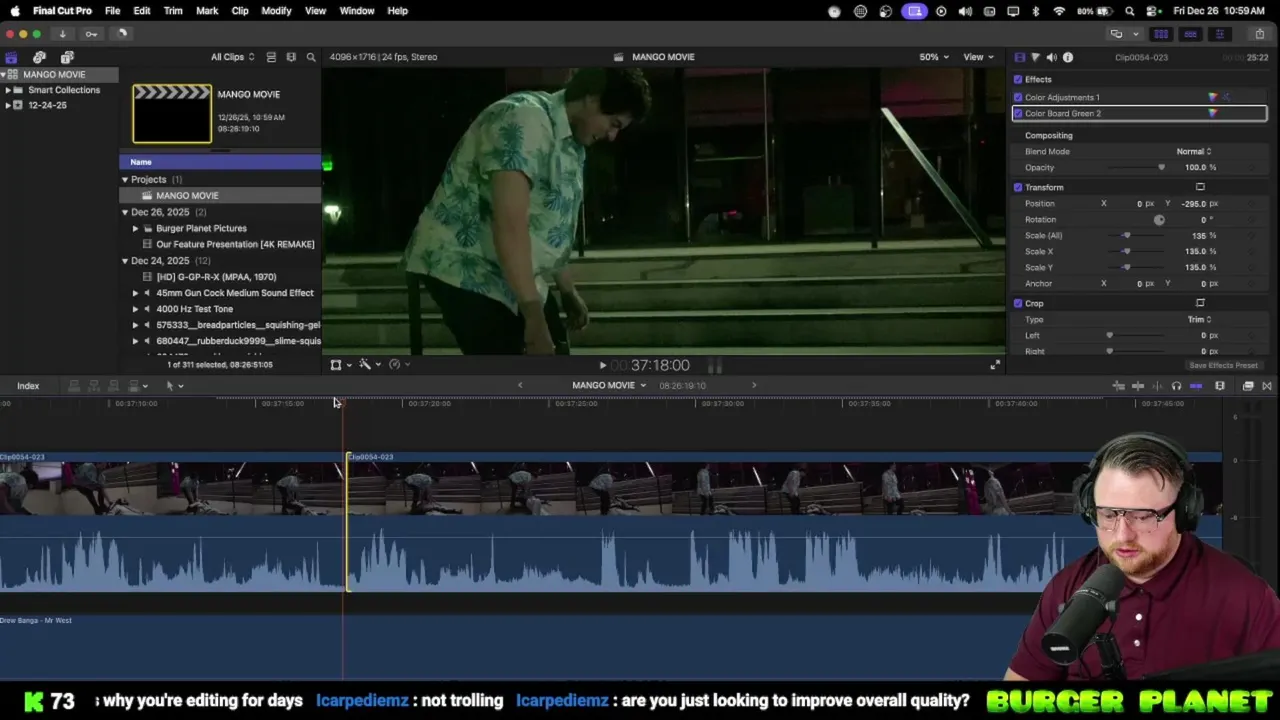Play the viewer from the playhead
1280x720 pixels.
(602, 366)
